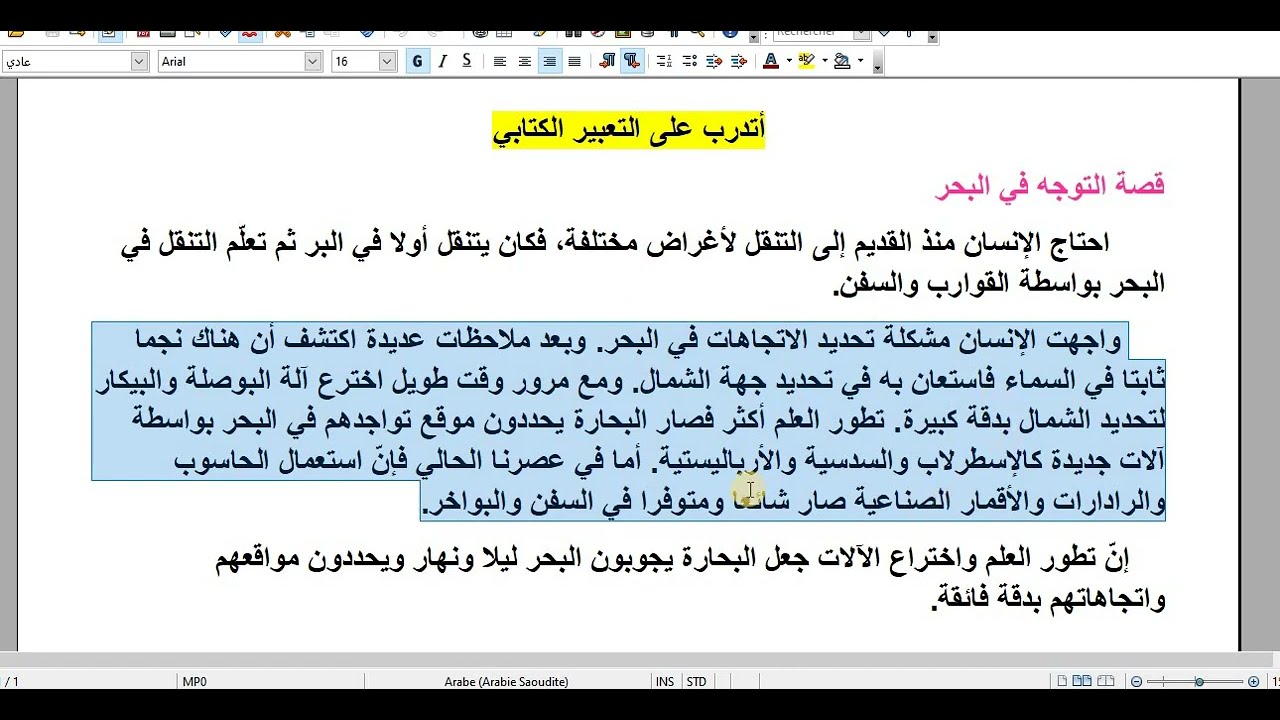This screenshot has height=720, width=1280.
Task: Run the spelling check icon
Action: click(x=225, y=33)
